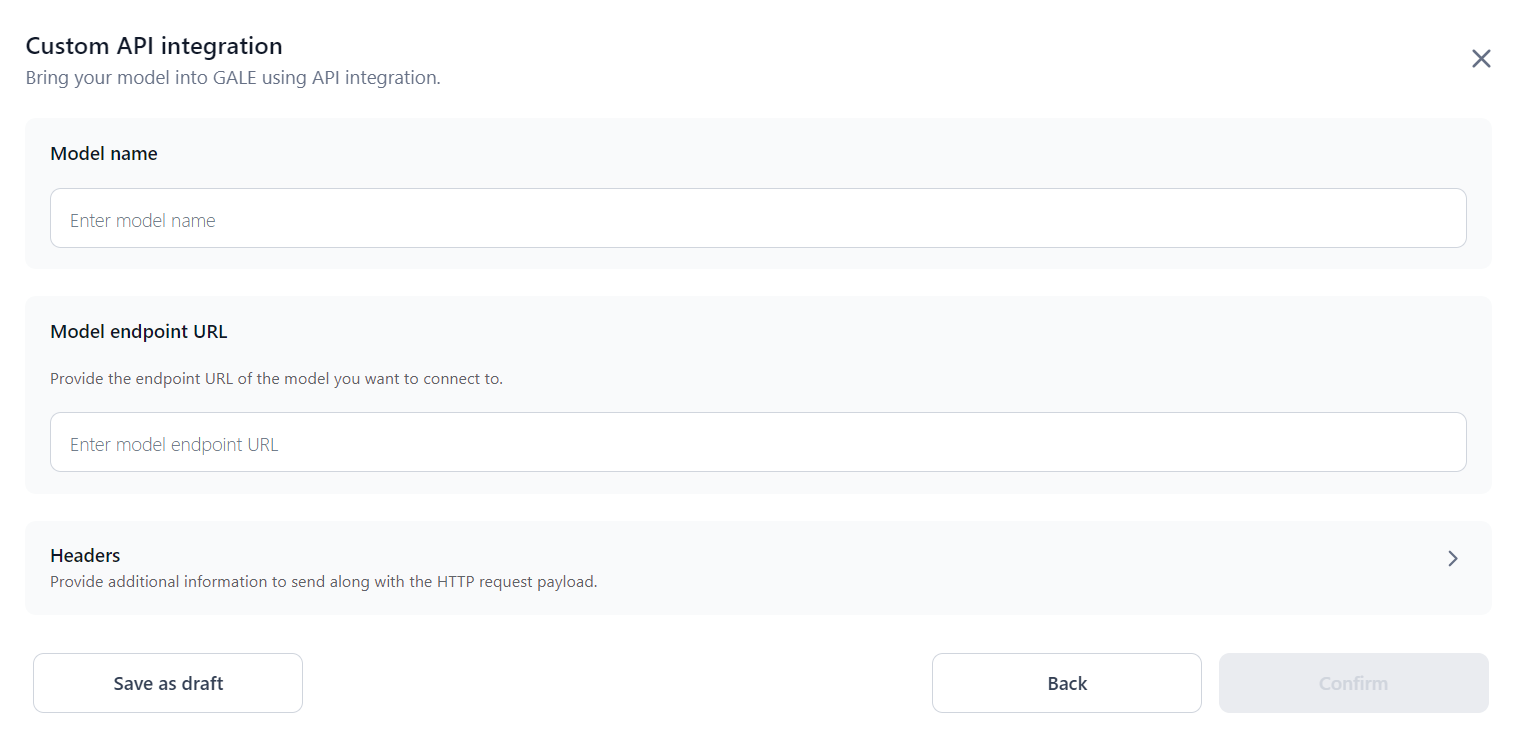The height and width of the screenshot is (735, 1517).
Task: Focus the Model endpoint URL input box
Action: pos(758,442)
